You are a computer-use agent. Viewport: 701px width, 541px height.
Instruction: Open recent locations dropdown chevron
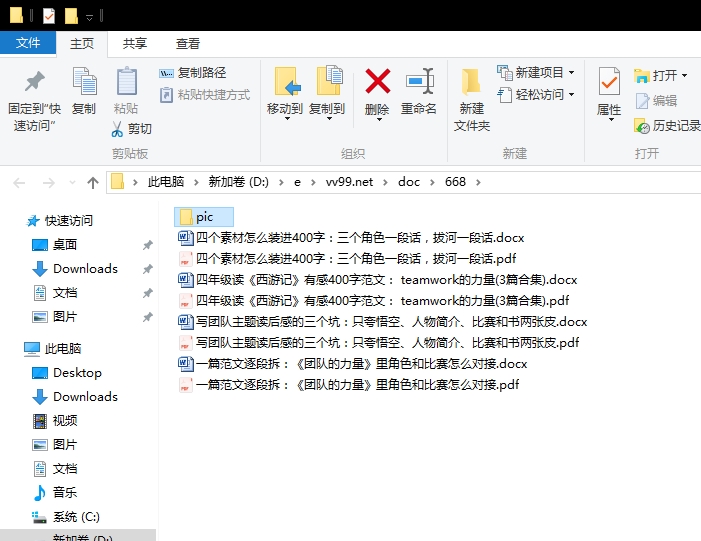72,182
